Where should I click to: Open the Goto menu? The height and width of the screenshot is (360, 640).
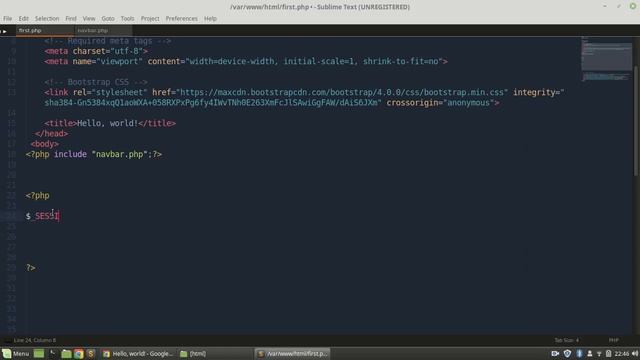point(108,18)
